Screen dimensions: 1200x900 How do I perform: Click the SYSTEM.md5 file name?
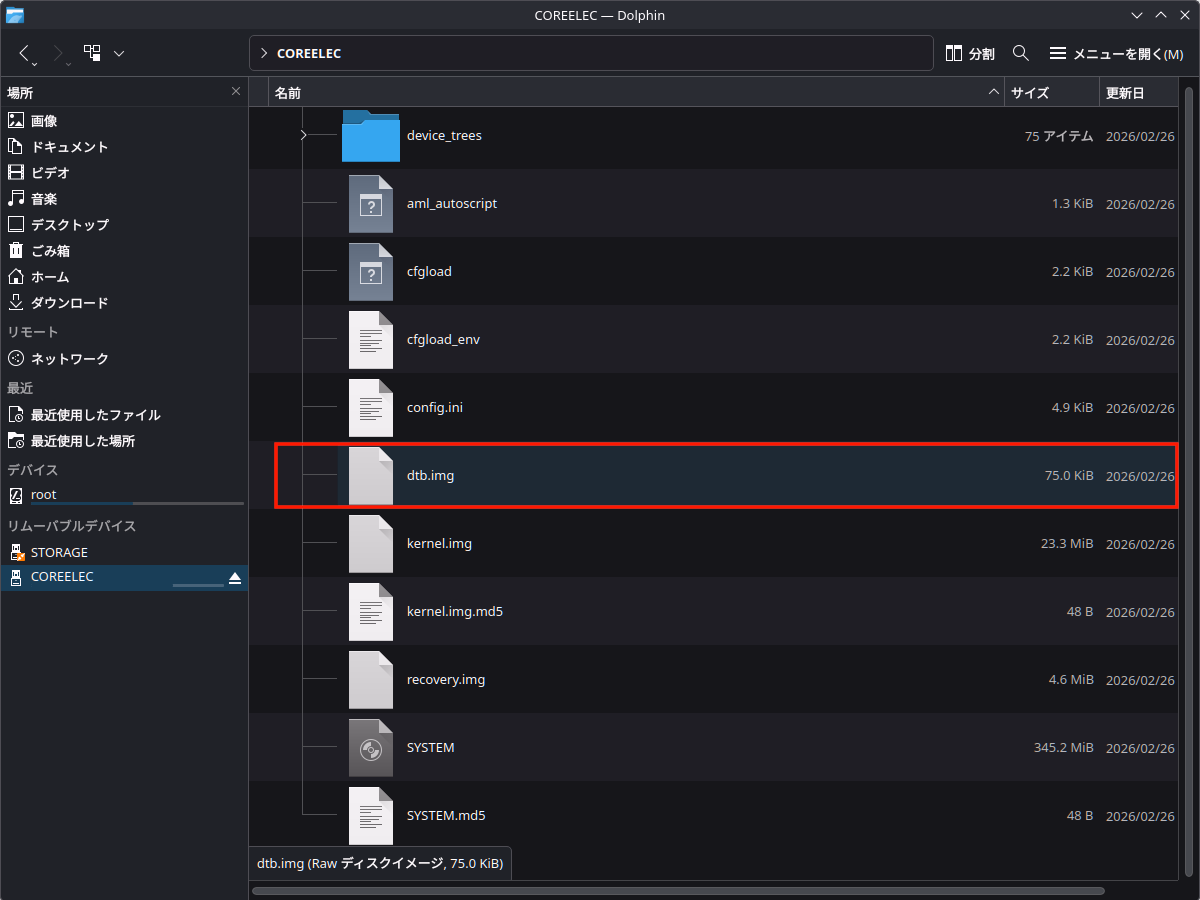tap(446, 815)
